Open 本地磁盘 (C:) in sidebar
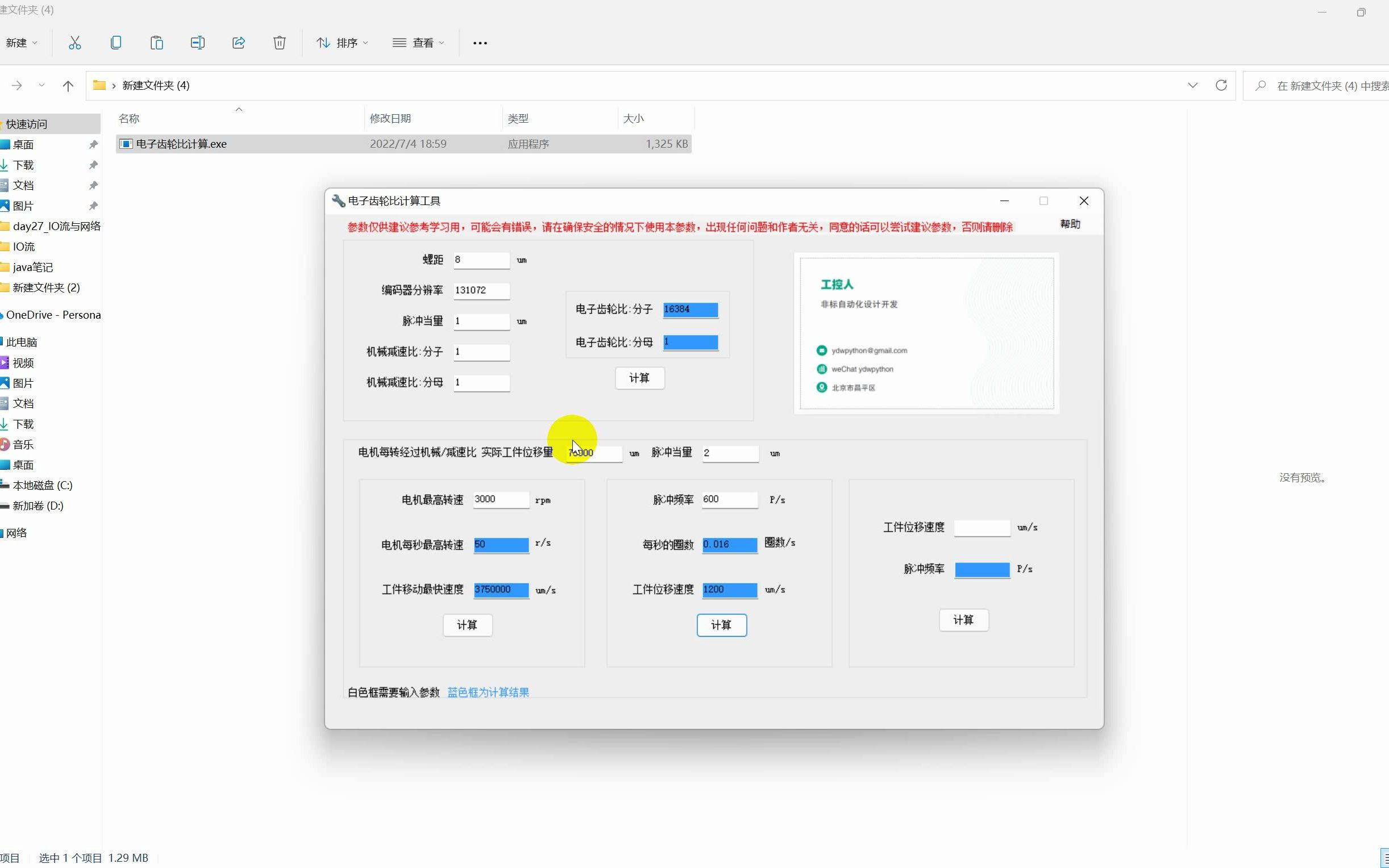Screen dimensions: 1389x868 pyautogui.click(x=43, y=486)
